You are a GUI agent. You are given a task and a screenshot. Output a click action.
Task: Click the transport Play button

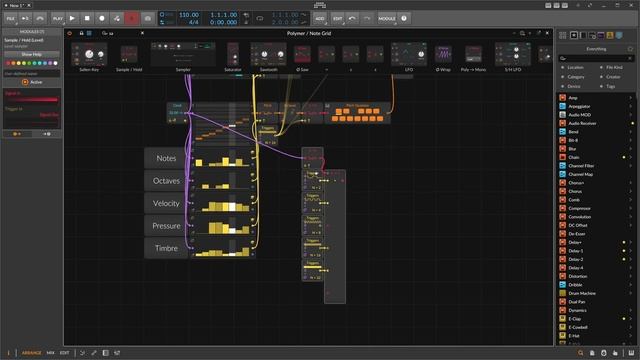[72, 18]
